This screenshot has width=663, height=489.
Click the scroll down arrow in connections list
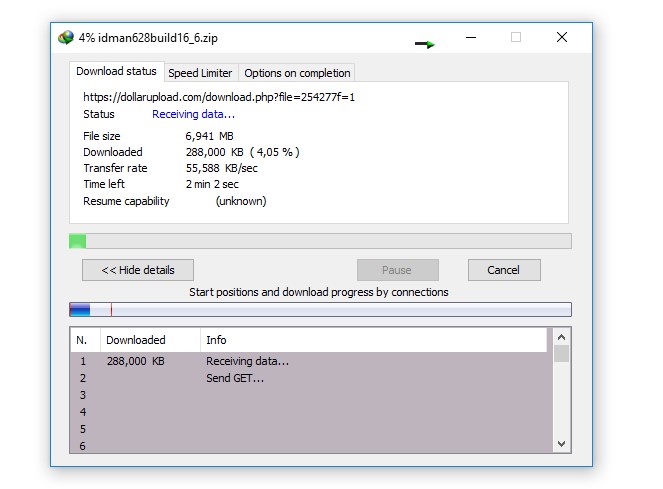[562, 444]
